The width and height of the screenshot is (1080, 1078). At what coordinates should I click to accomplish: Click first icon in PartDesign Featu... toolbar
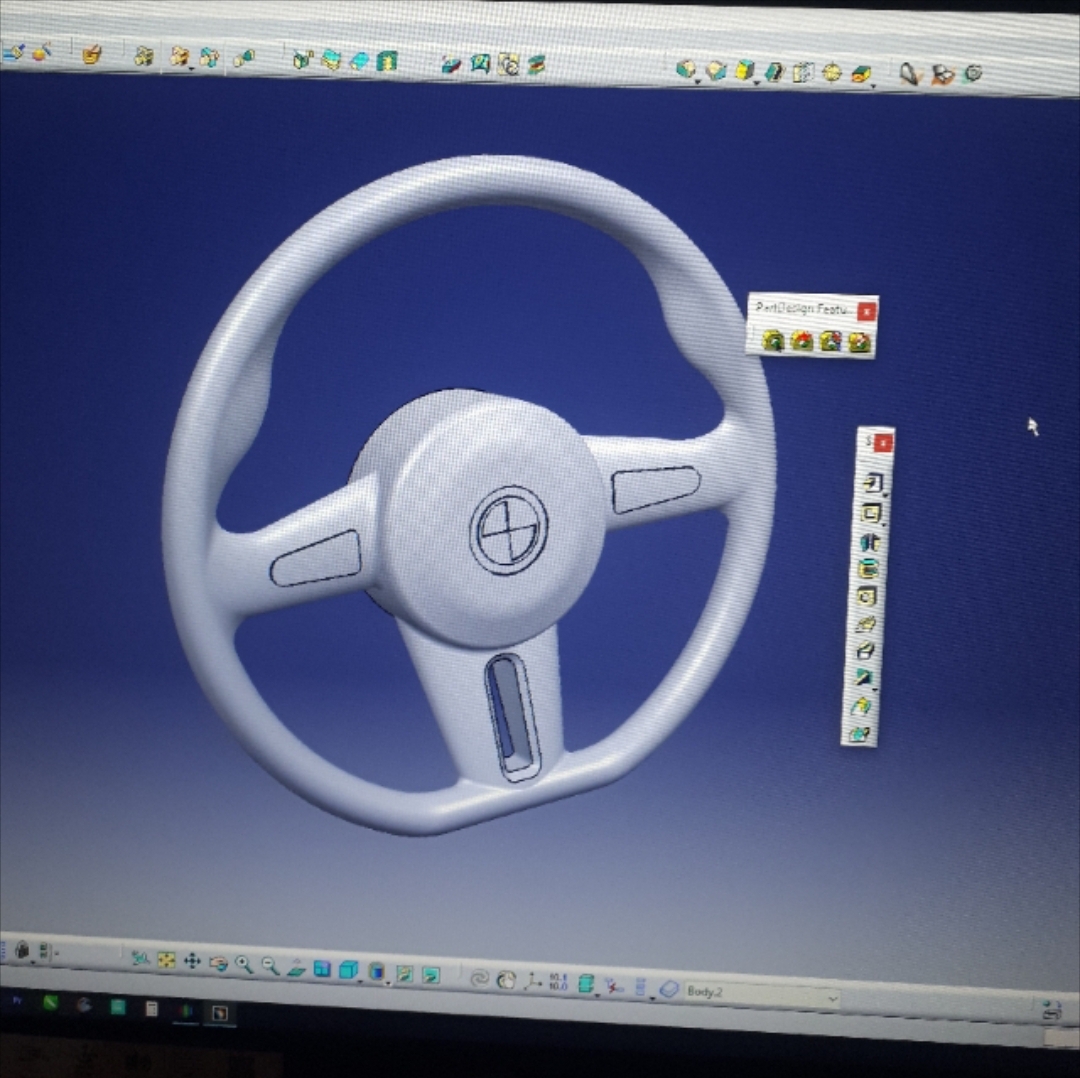coord(773,340)
